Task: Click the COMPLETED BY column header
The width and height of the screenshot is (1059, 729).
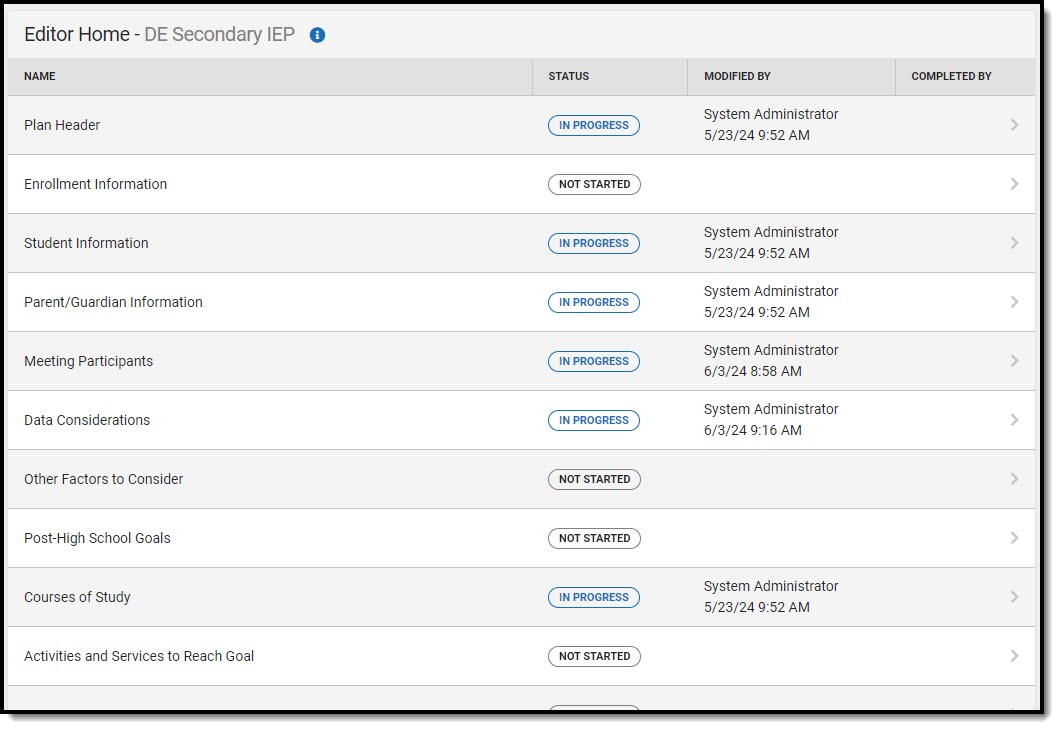Action: click(x=951, y=76)
